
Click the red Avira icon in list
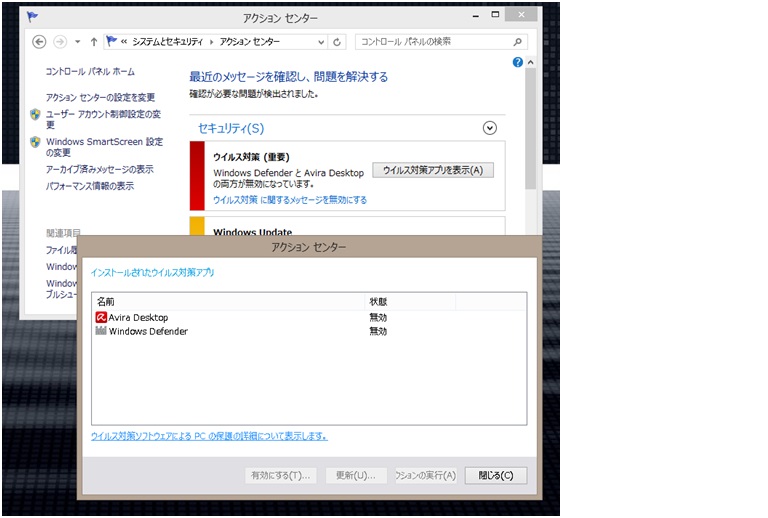coord(101,317)
